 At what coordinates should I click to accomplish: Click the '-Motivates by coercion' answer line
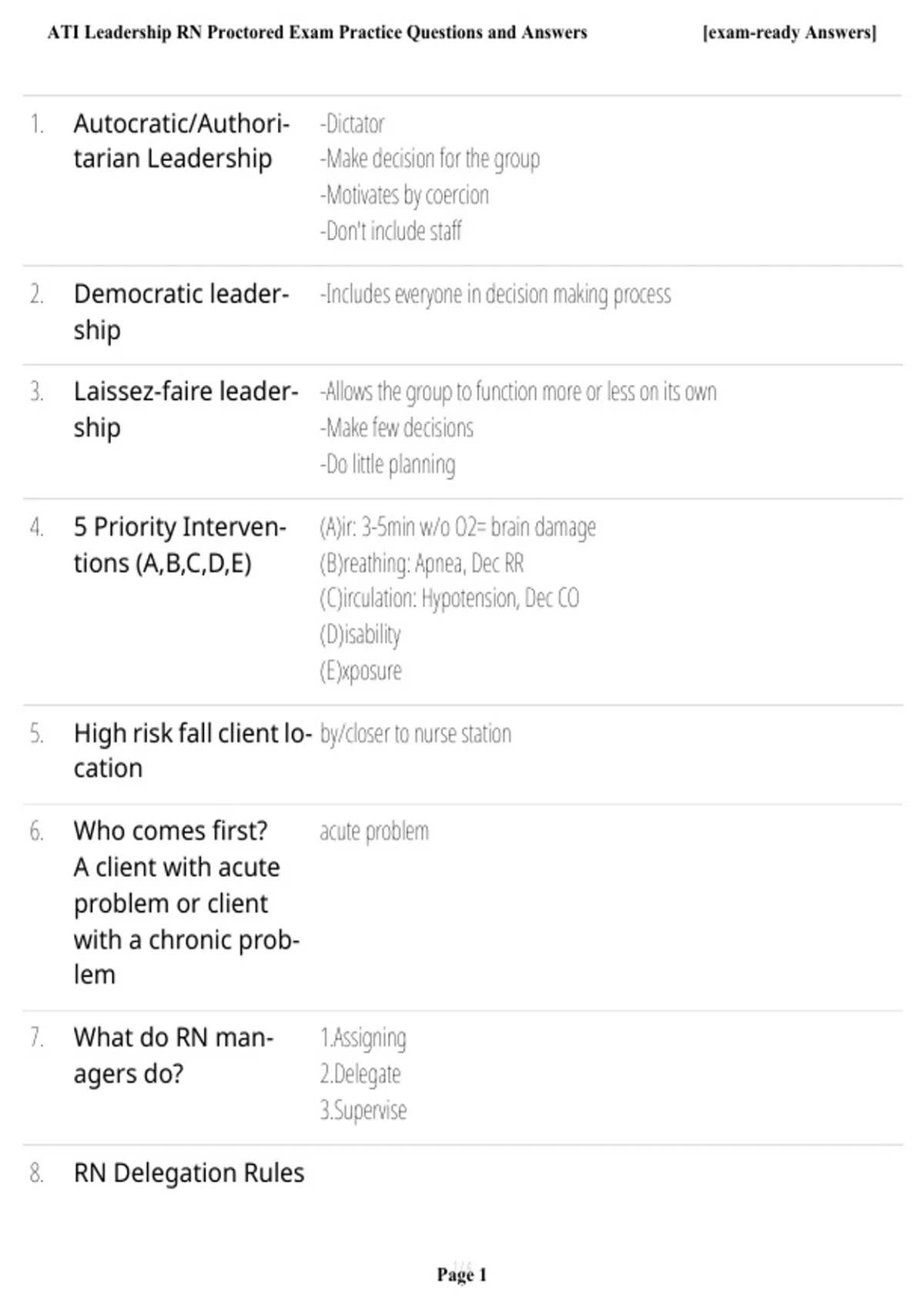tap(404, 196)
